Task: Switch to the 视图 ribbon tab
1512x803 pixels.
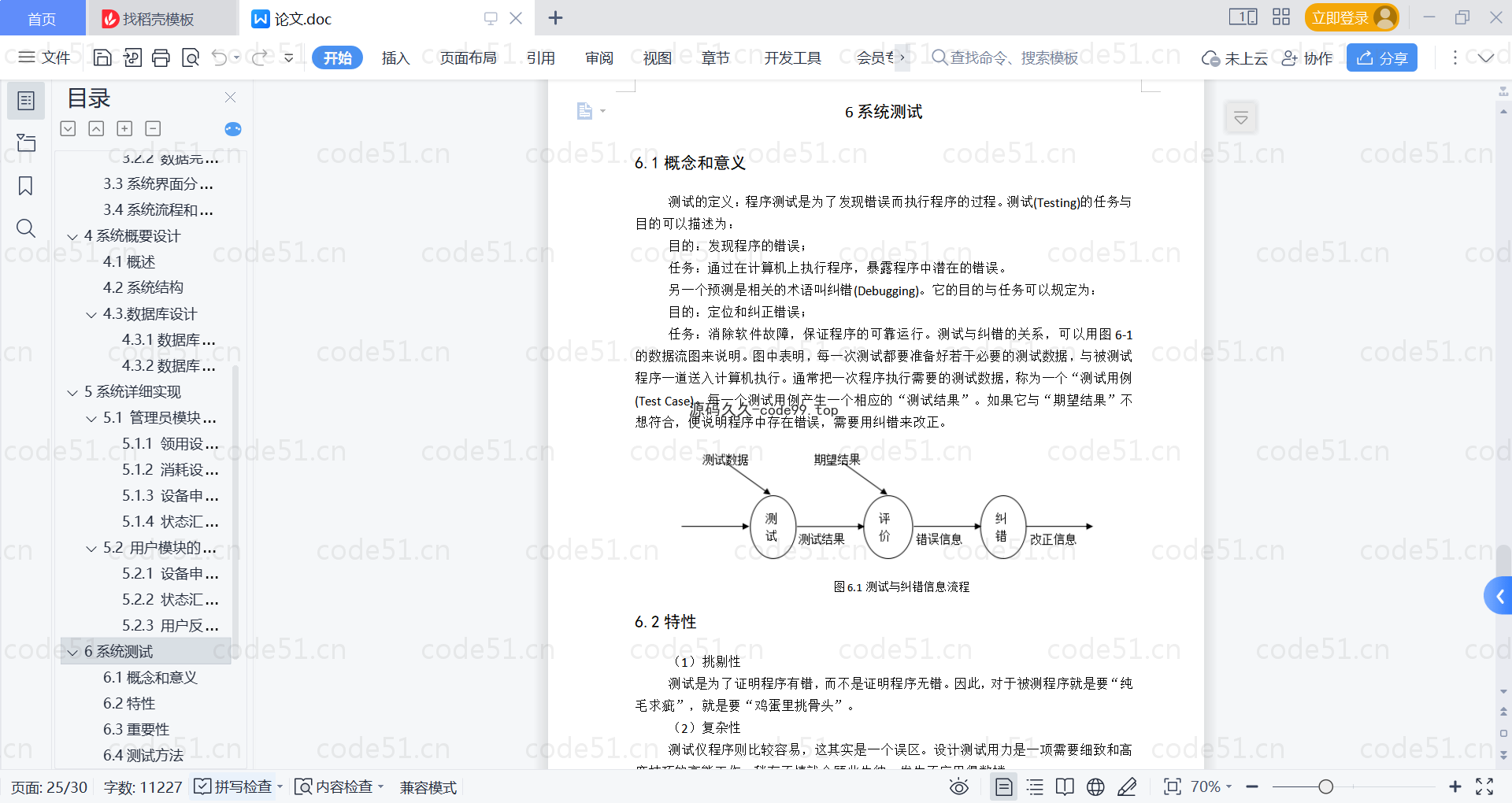Action: [658, 57]
